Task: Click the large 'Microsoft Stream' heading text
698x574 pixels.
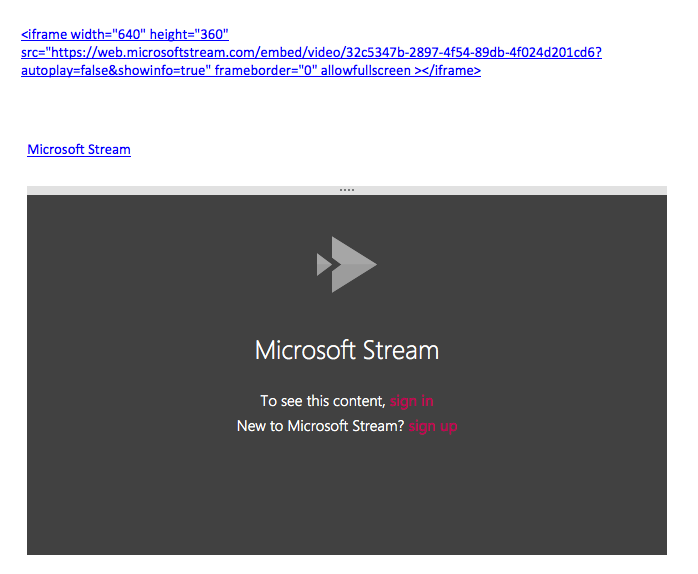Action: pyautogui.click(x=347, y=350)
